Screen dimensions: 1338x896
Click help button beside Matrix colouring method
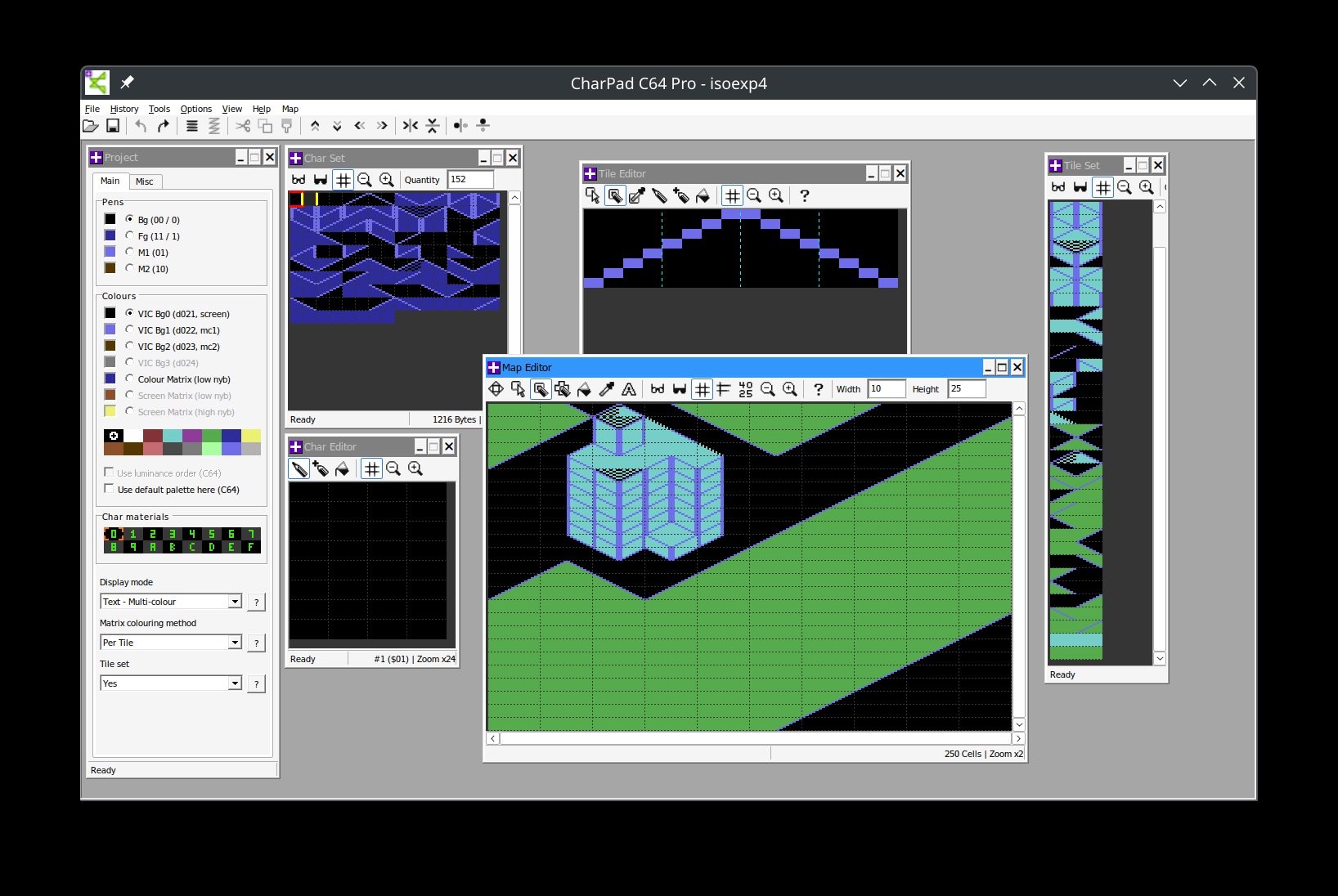click(x=257, y=643)
